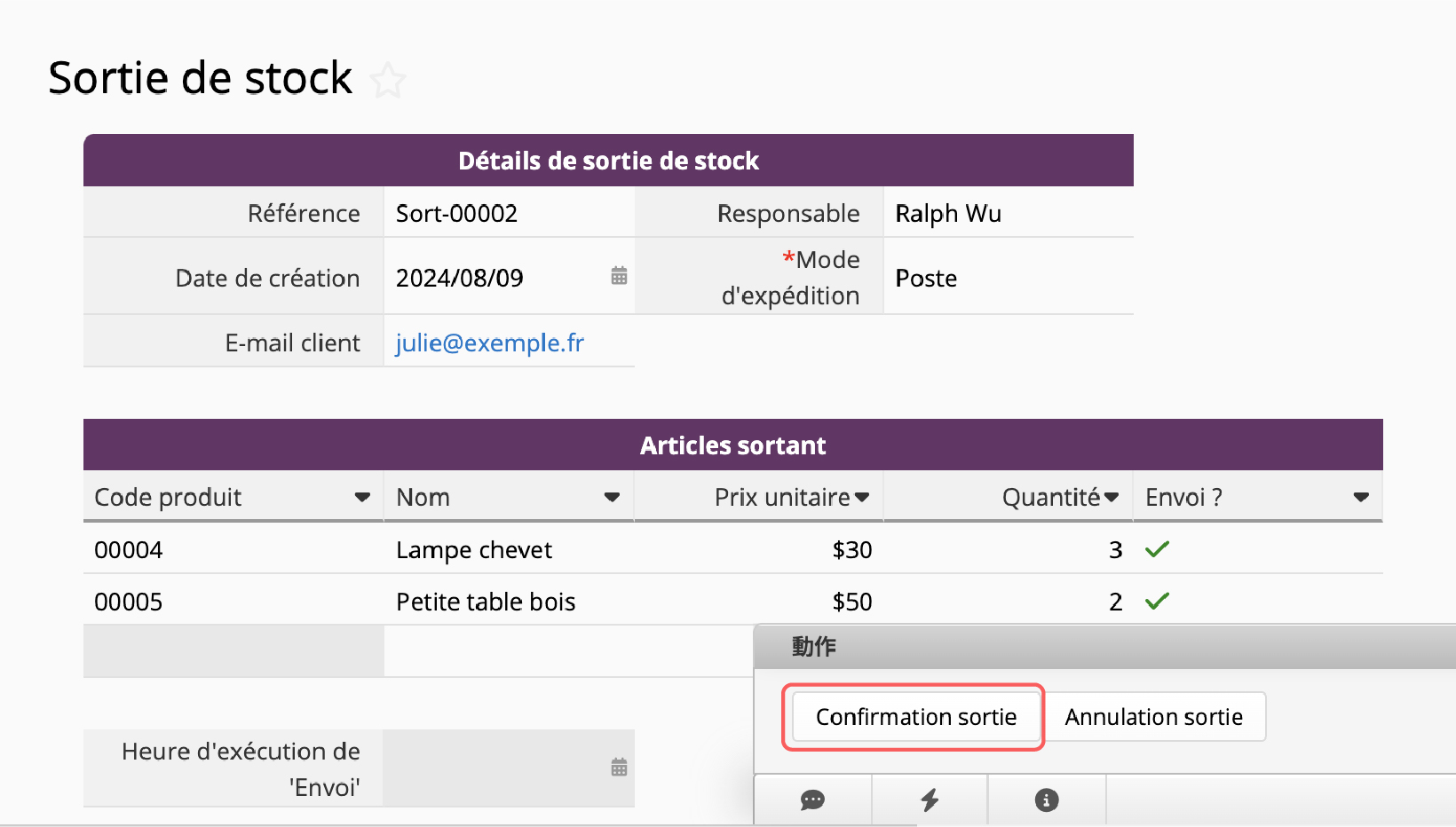Screen dimensions: 1456x827
Task: Toggle Envoi checkmark for Lampe chevet
Action: click(x=1157, y=549)
